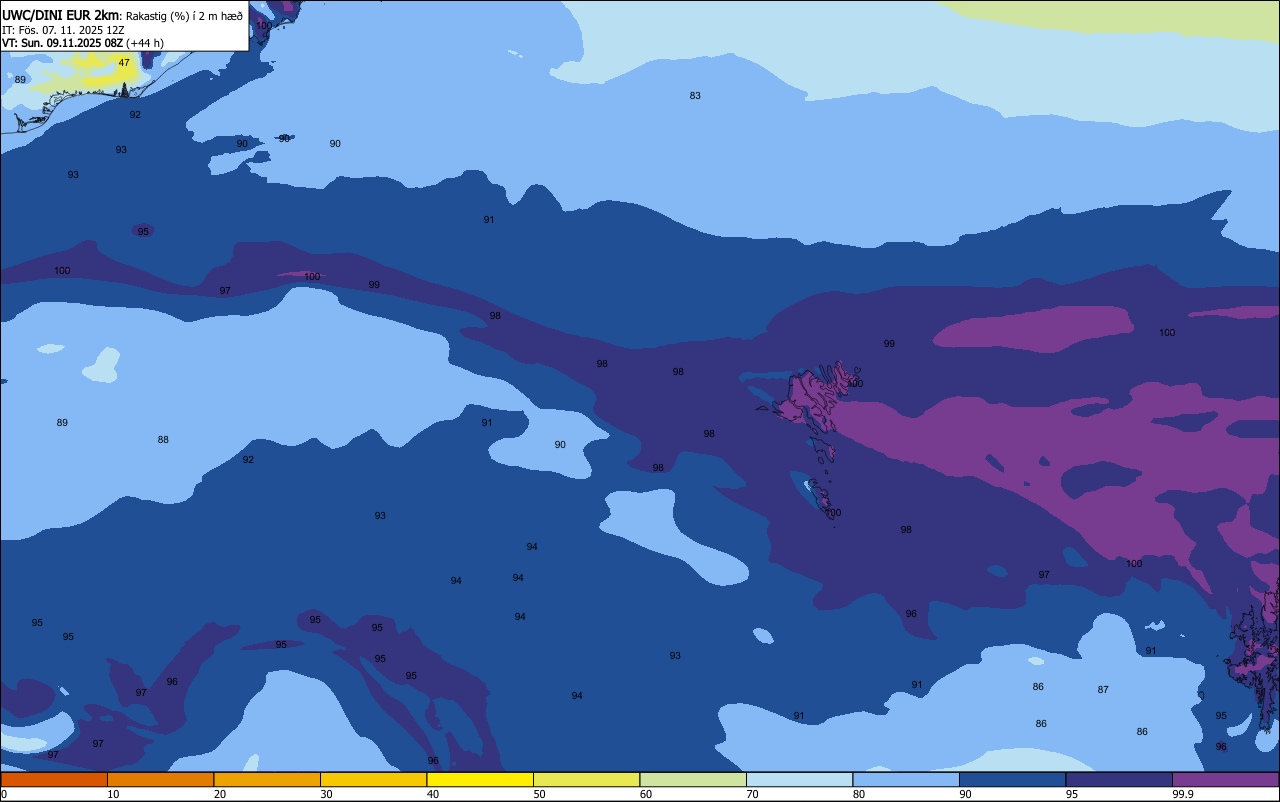Click the humidity value 87 on the map
The width and height of the screenshot is (1280, 802).
[1103, 690]
